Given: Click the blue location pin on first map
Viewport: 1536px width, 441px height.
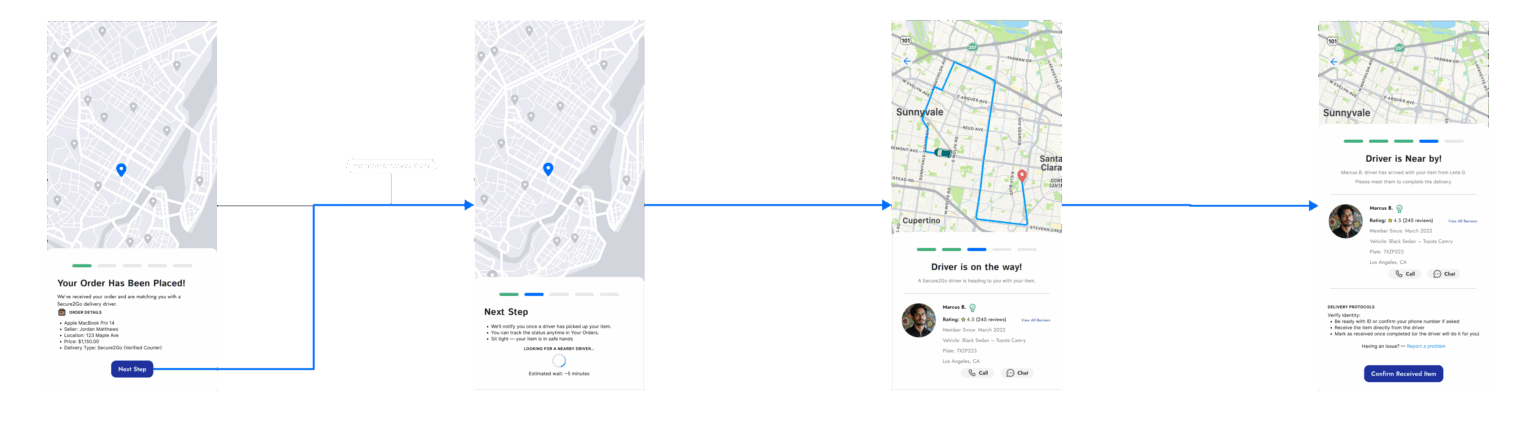Looking at the screenshot, I should 121,170.
